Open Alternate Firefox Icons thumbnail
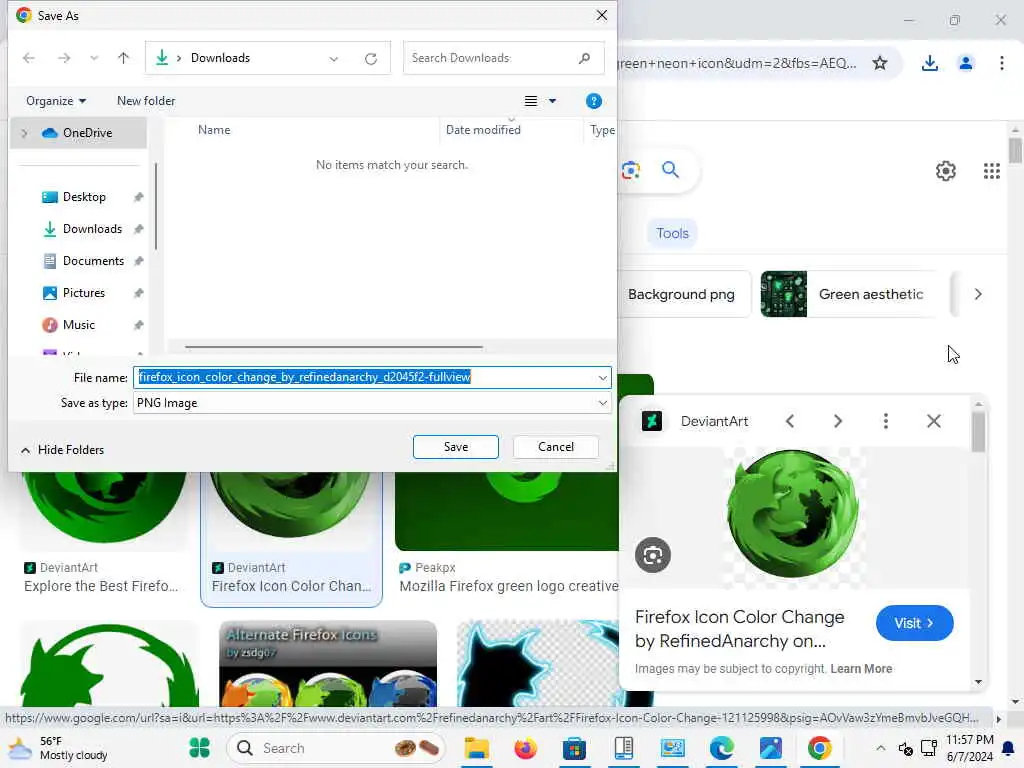This screenshot has height=768, width=1024. 328,664
